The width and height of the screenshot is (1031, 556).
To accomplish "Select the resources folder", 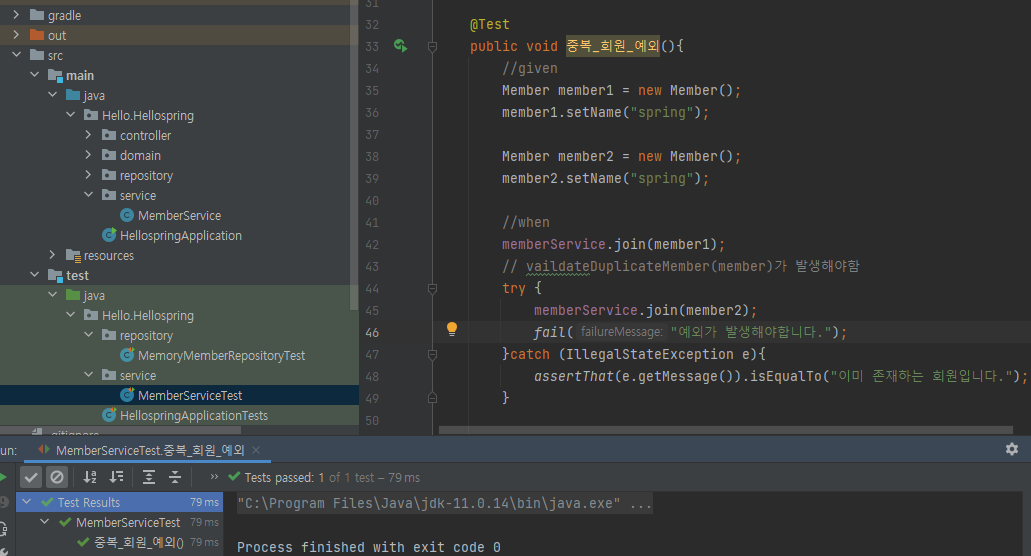I will coord(108,256).
